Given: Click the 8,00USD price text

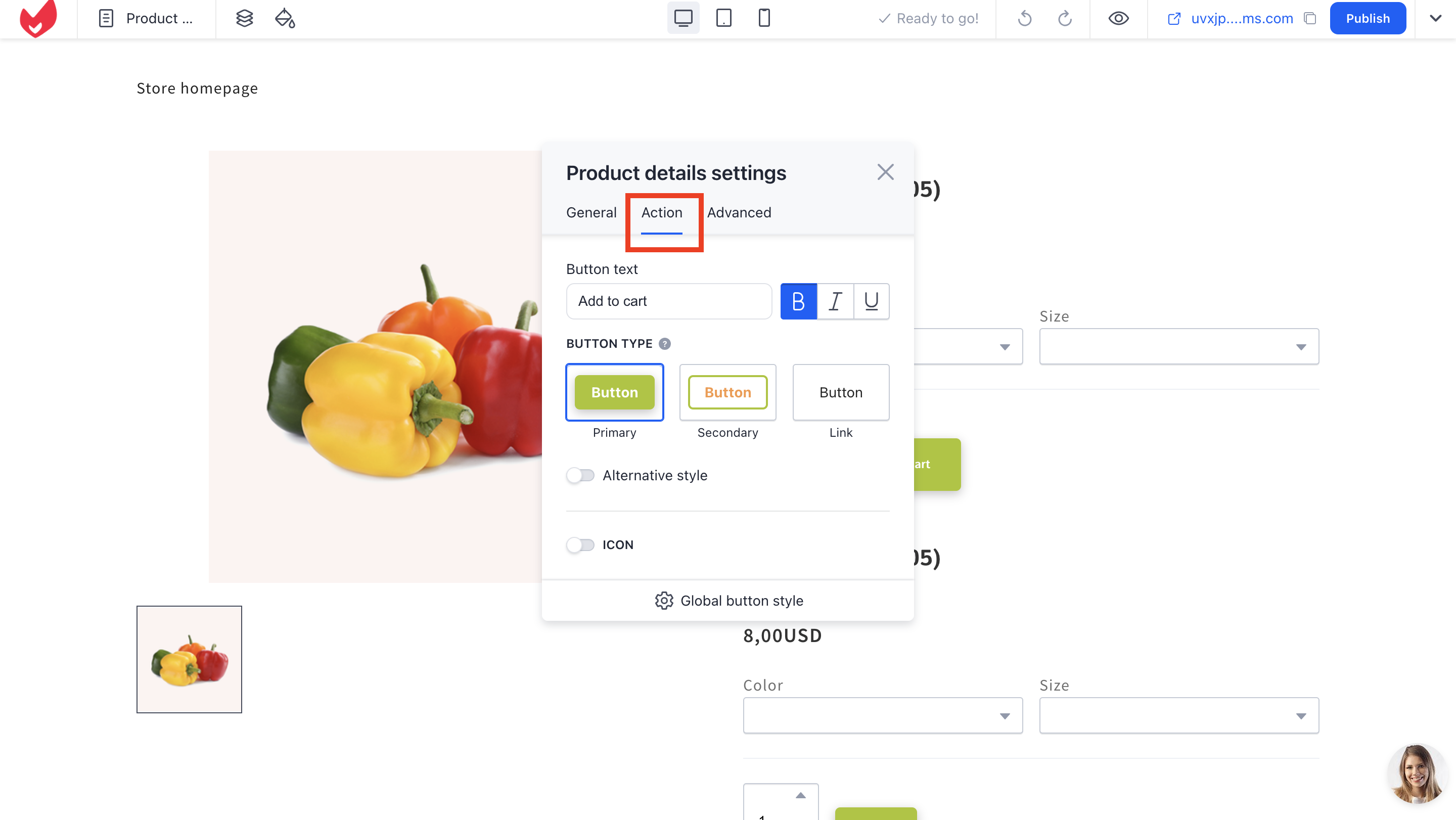Looking at the screenshot, I should tap(782, 635).
